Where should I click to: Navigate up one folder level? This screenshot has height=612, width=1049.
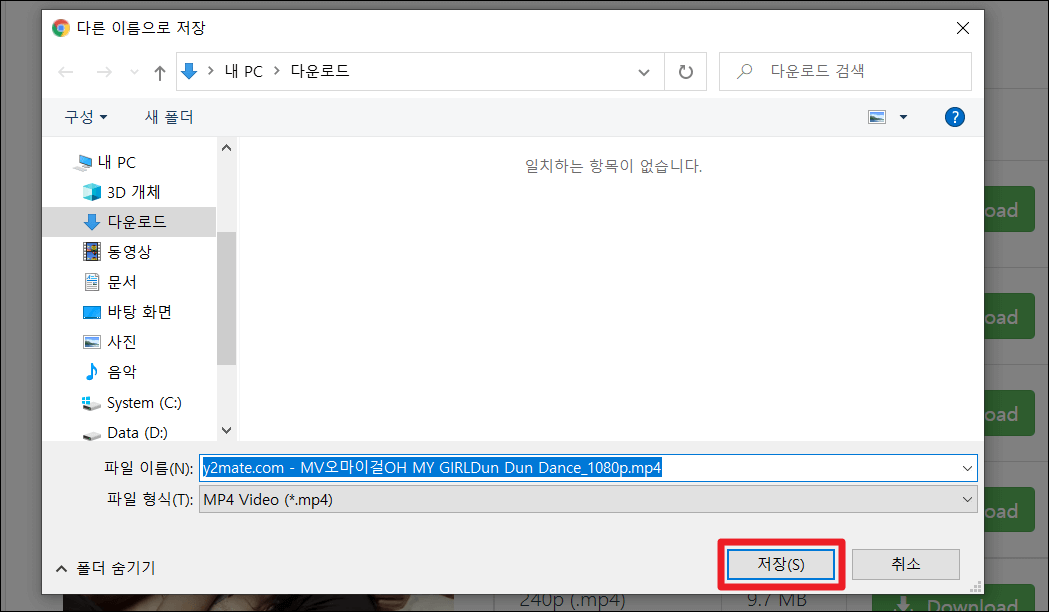160,71
